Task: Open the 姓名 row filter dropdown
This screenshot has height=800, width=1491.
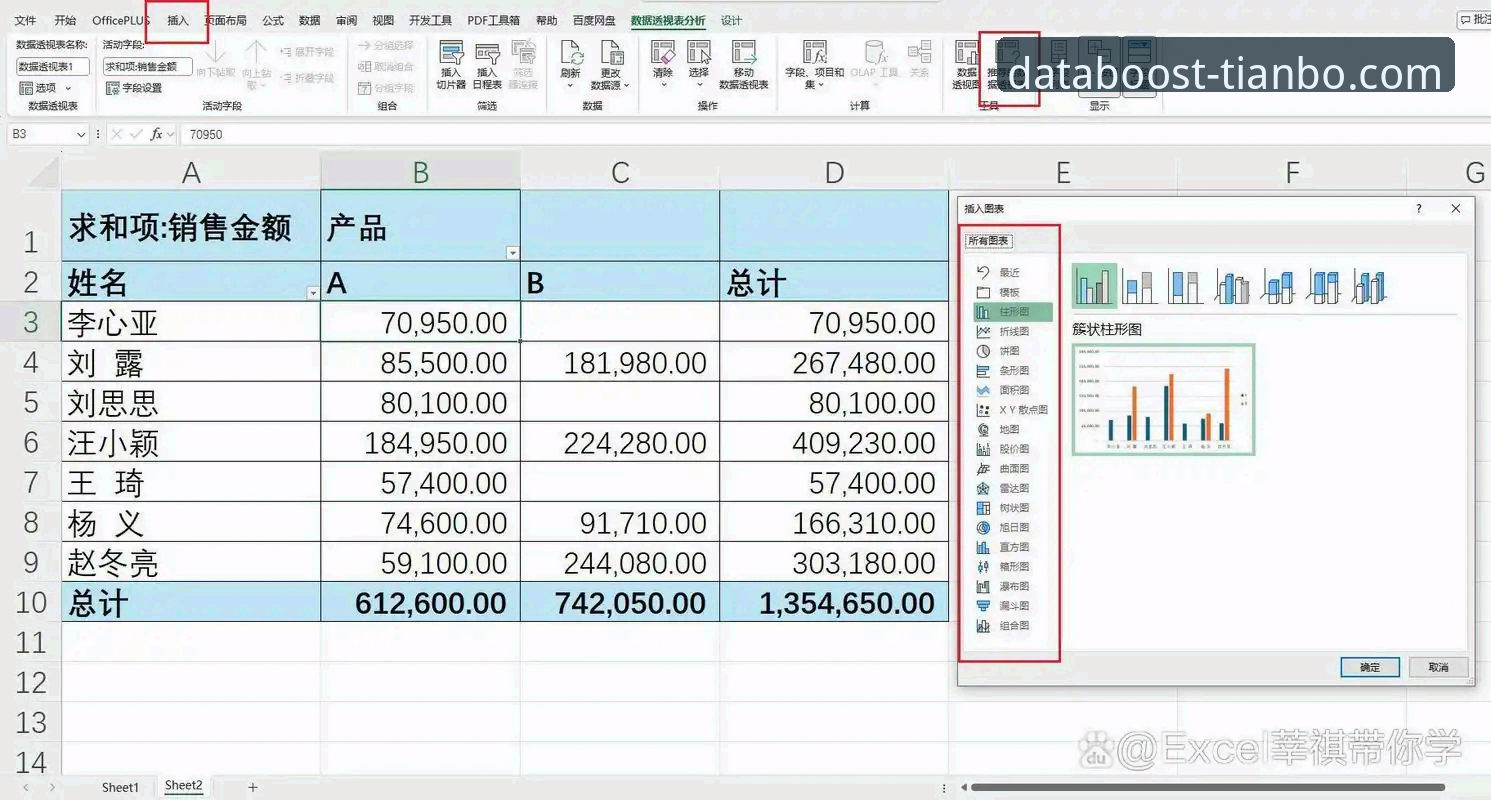Action: (313, 293)
